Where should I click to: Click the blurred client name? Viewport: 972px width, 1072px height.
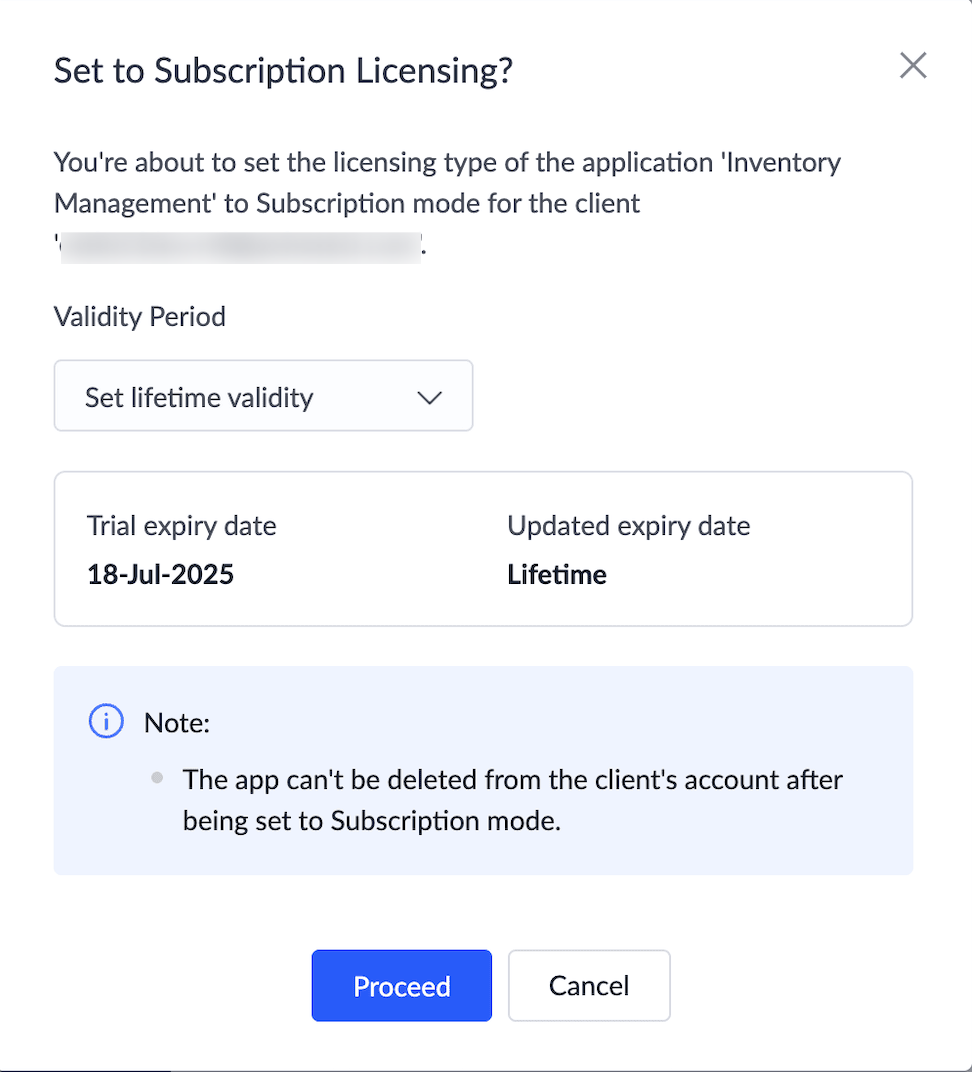(x=240, y=246)
